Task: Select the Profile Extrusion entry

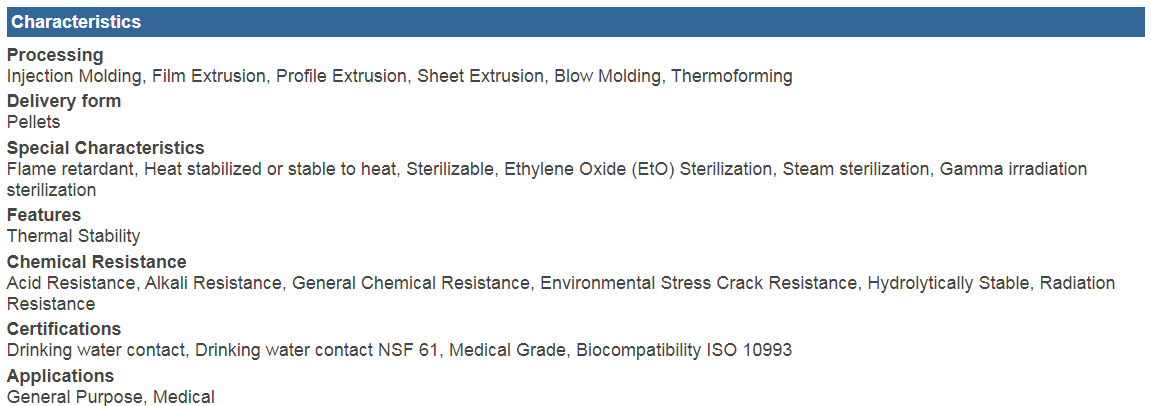Action: [x=341, y=76]
